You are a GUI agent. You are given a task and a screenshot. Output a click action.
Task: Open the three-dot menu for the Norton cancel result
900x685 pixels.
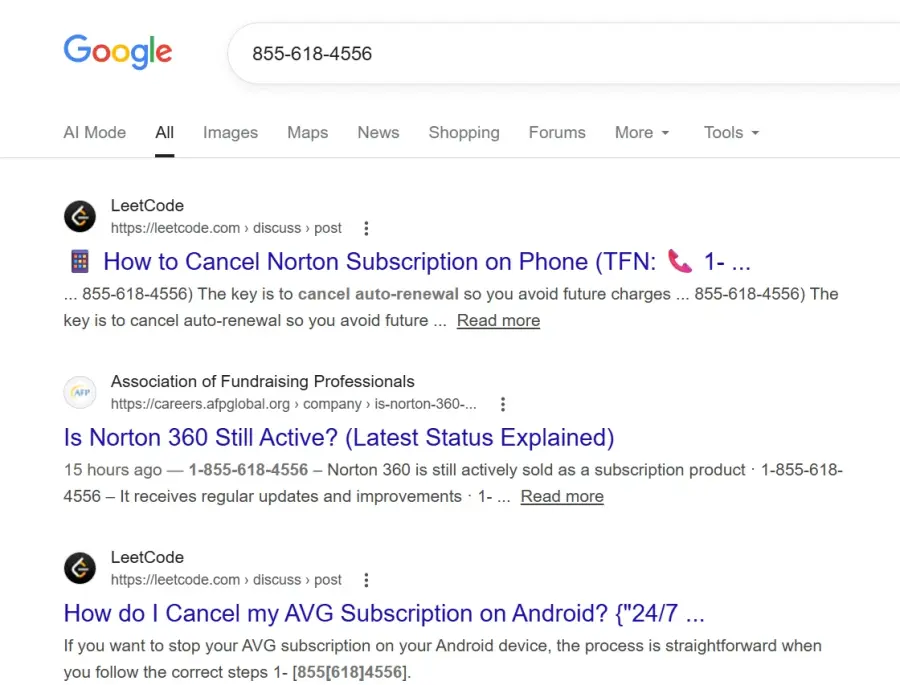coord(366,228)
